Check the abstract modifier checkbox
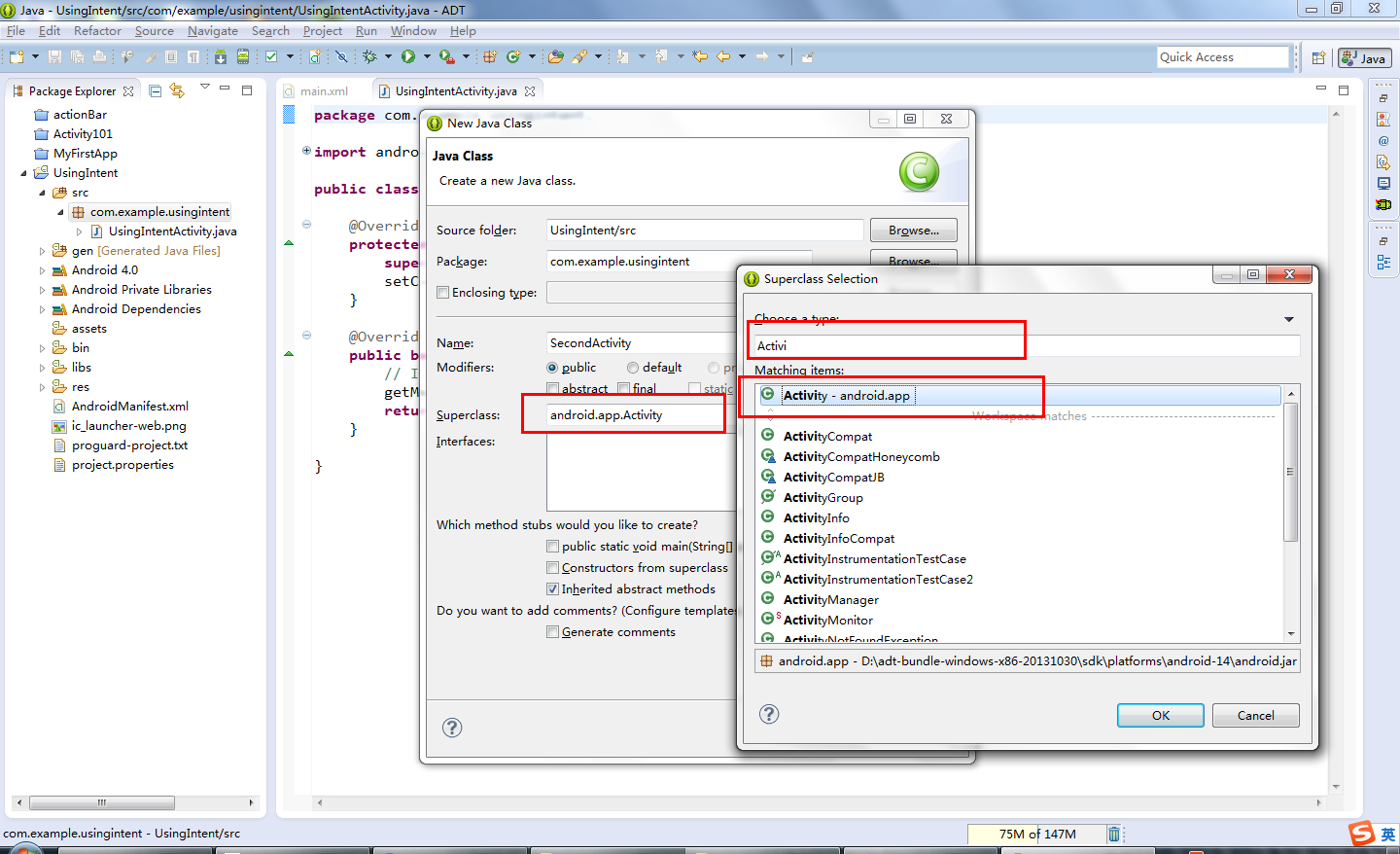Viewport: 1400px width, 854px height. [x=552, y=389]
